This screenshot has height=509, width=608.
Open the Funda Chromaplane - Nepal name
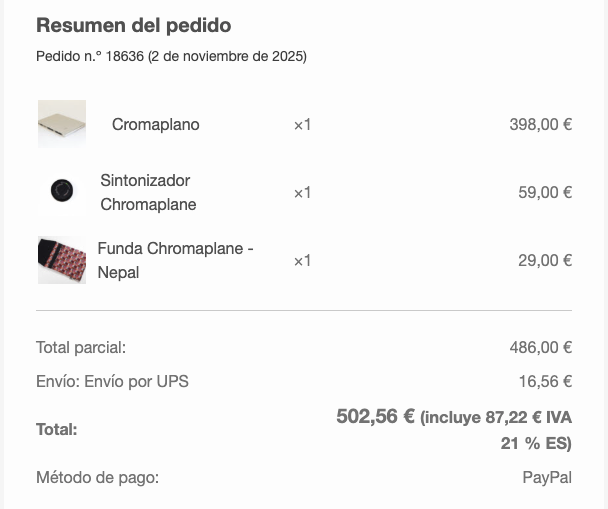(x=175, y=260)
